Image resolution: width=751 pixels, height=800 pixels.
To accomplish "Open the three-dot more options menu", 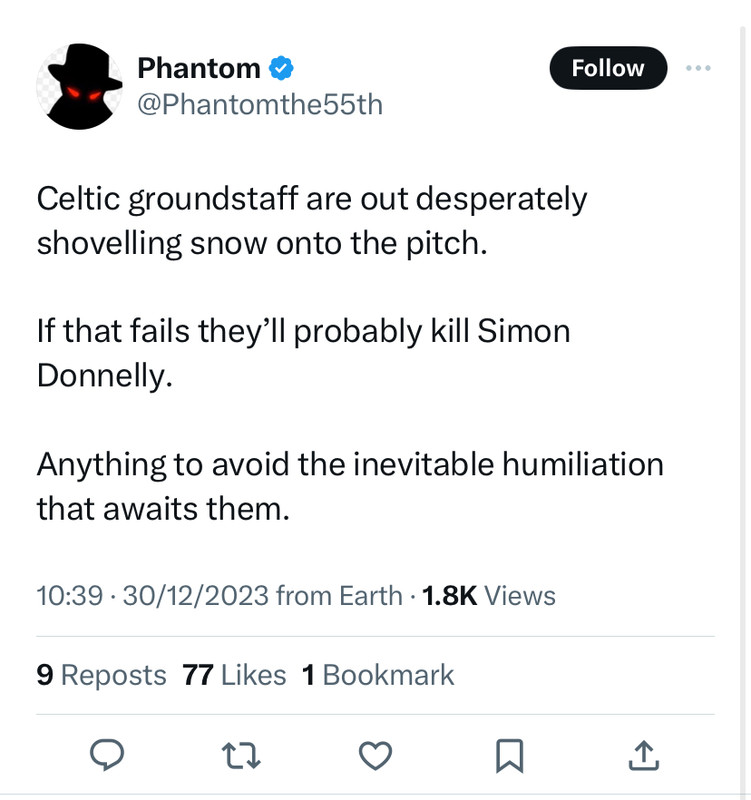I will pos(698,68).
